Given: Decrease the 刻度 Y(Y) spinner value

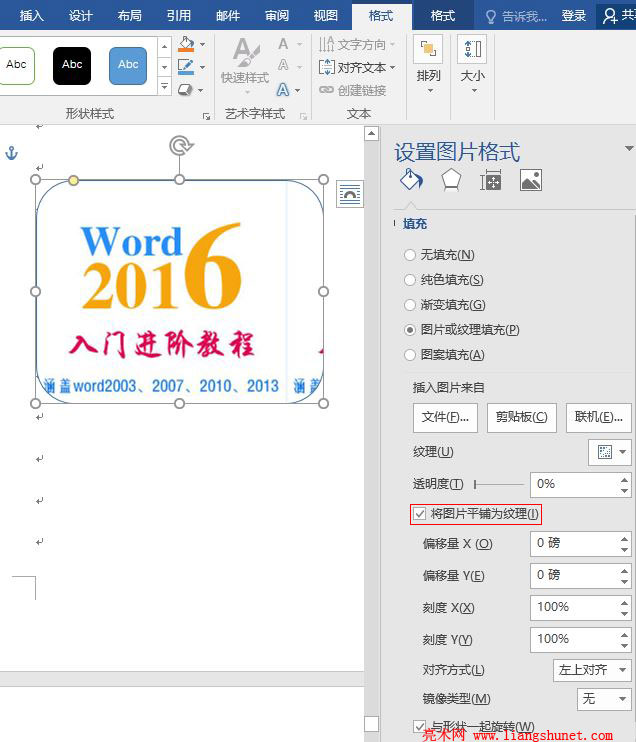Looking at the screenshot, I should [625, 645].
